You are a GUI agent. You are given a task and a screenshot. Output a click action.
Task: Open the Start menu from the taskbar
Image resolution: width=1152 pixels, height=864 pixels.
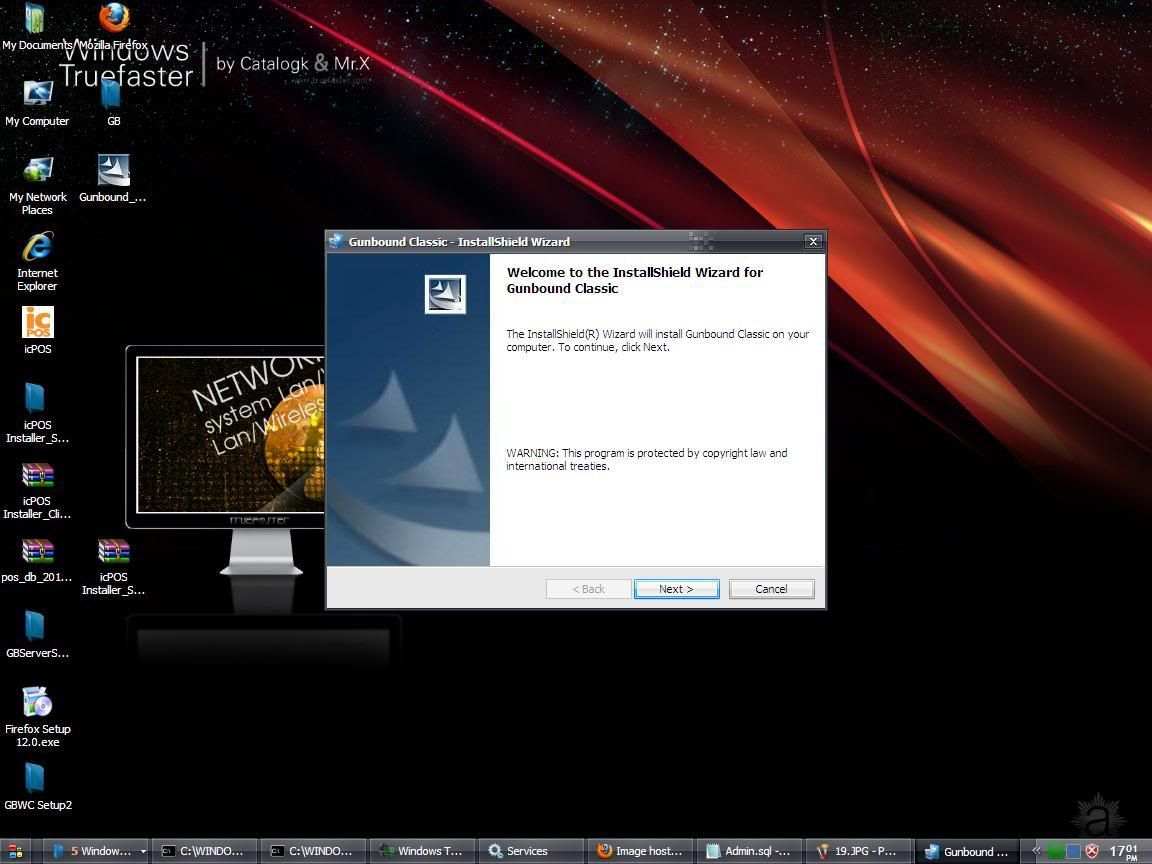pos(16,851)
